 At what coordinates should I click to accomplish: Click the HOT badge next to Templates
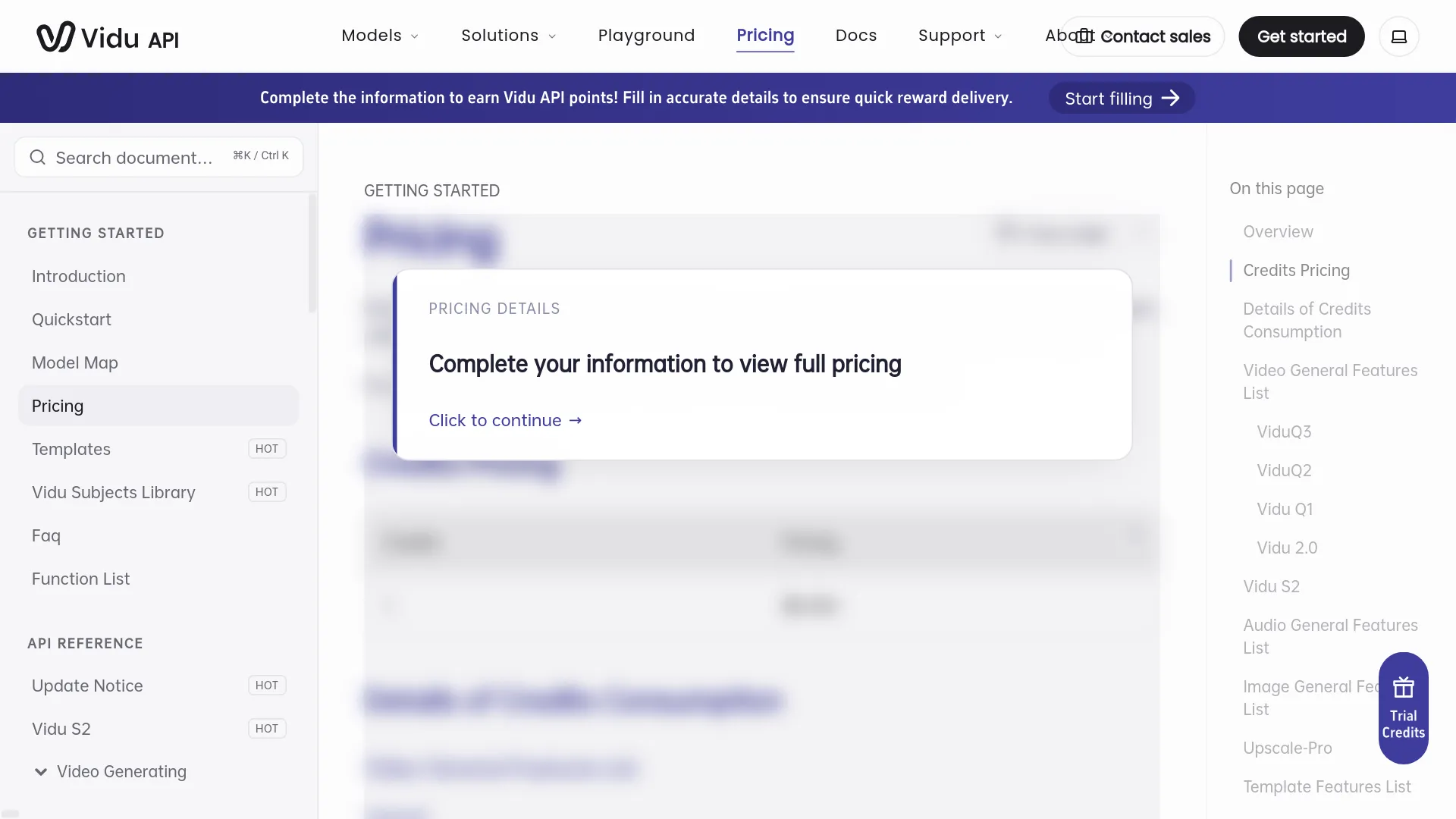pyautogui.click(x=267, y=449)
